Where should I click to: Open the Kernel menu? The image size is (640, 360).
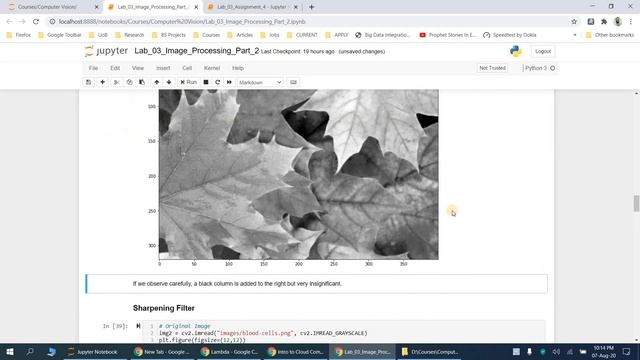[x=212, y=68]
